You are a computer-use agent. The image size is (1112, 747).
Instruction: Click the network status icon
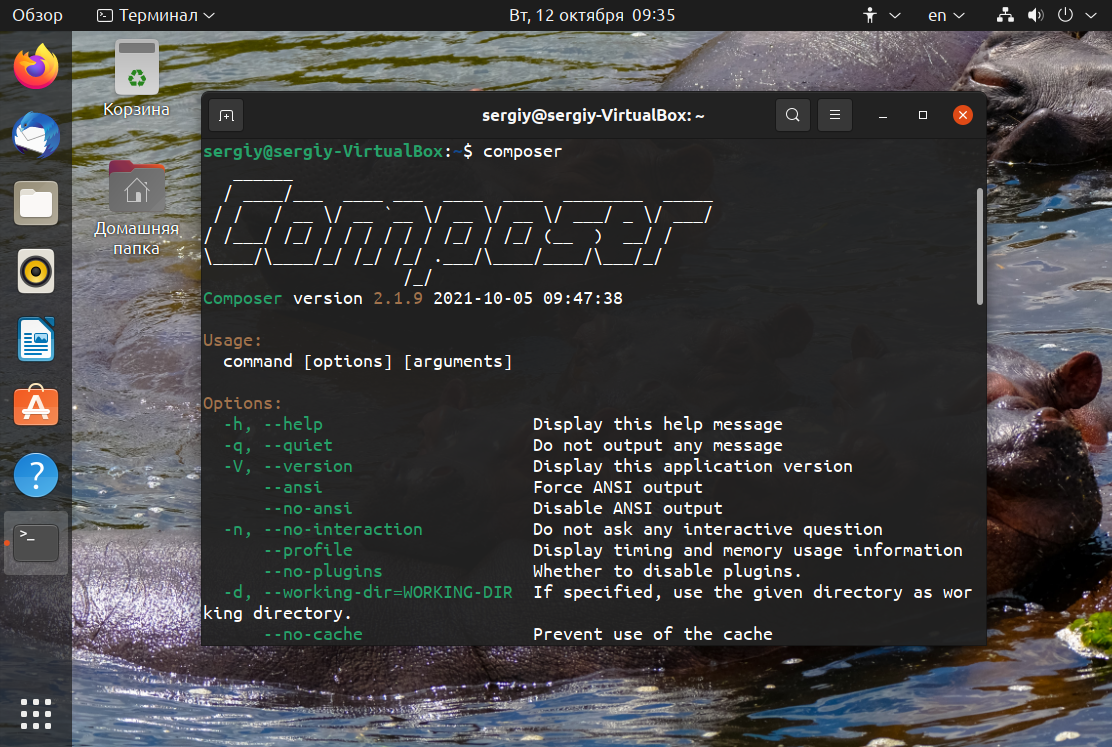(1005, 15)
